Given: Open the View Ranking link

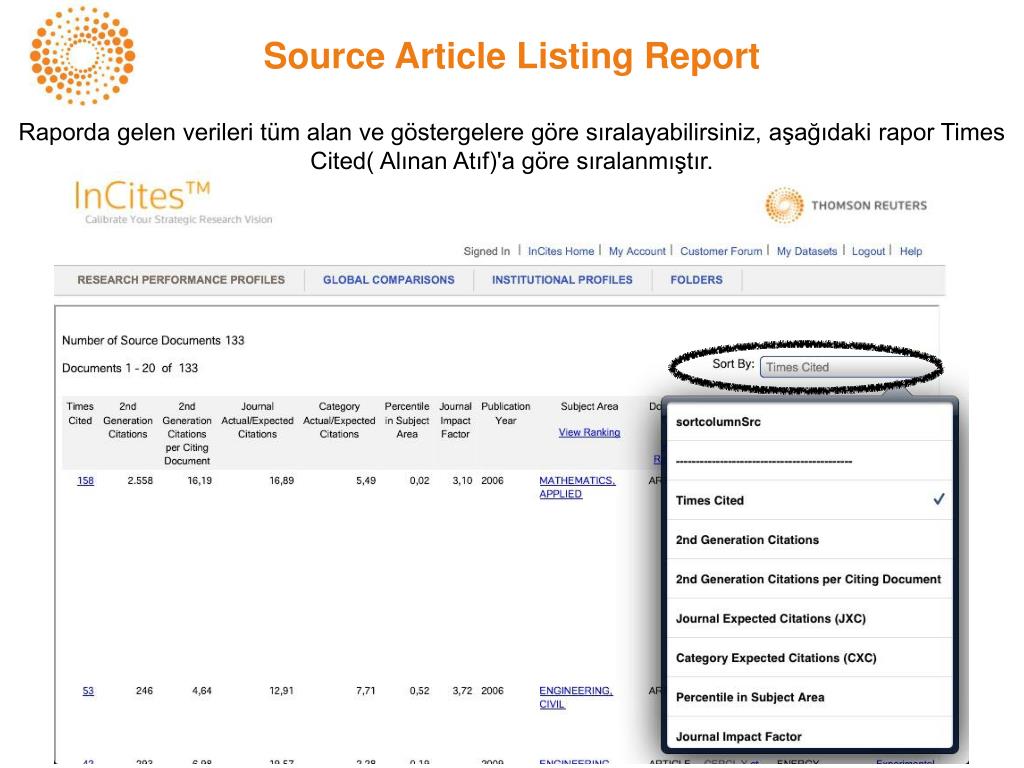Looking at the screenshot, I should 589,433.
